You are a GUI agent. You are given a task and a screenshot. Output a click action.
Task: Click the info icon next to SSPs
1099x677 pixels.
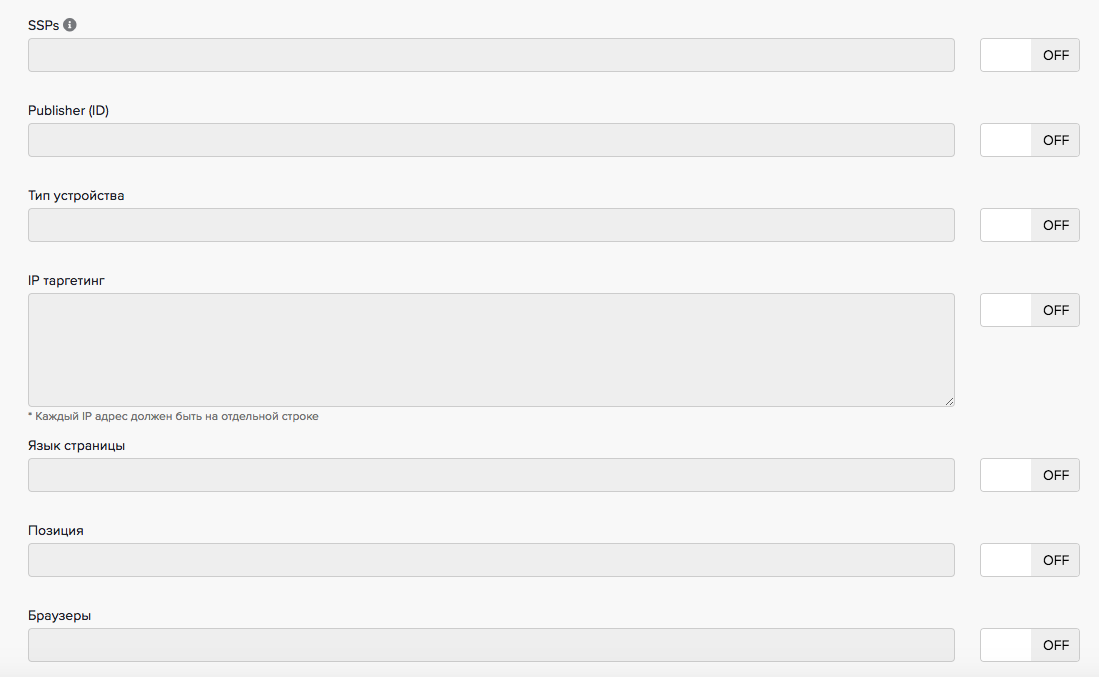pyautogui.click(x=70, y=25)
